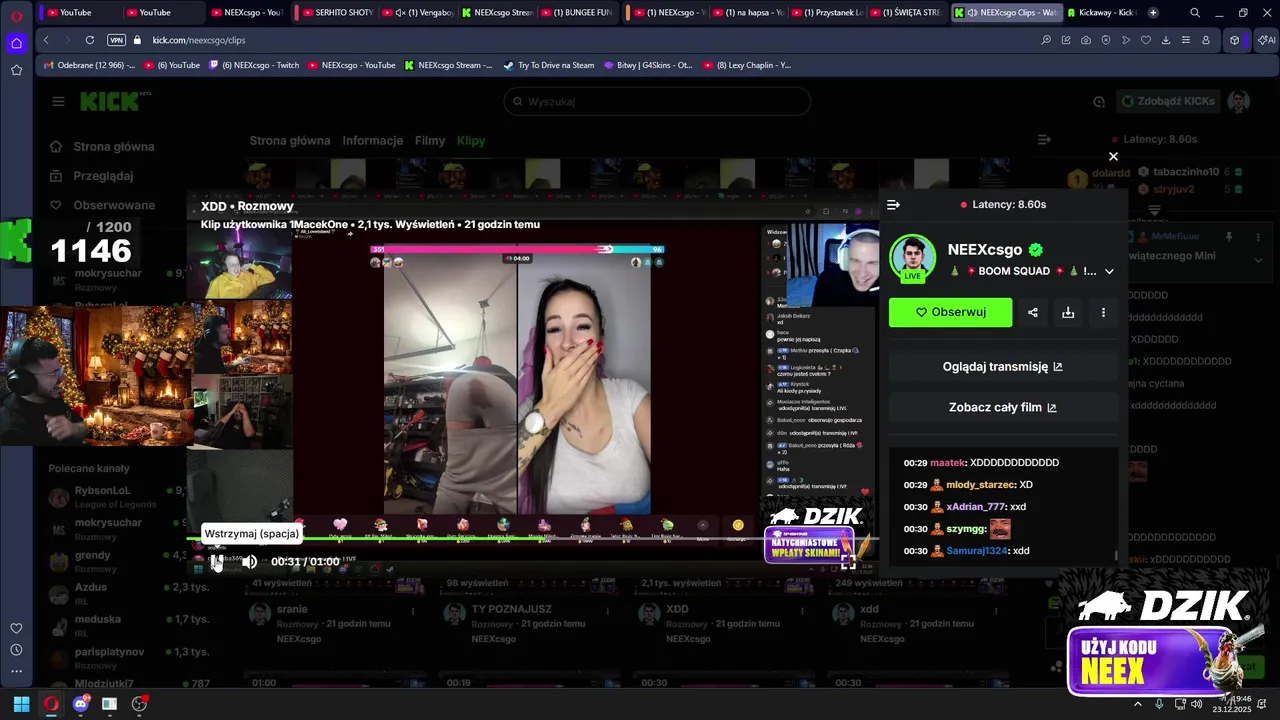This screenshot has width=1280, height=720.
Task: Open Zobacz cały film link
Action: pos(1003,408)
